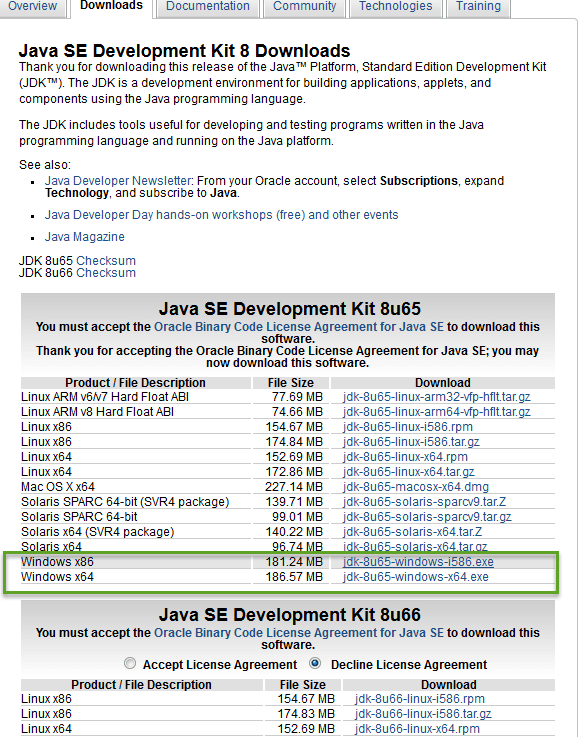Download jdk-8u65-linux-i586.rpm

coord(408,427)
